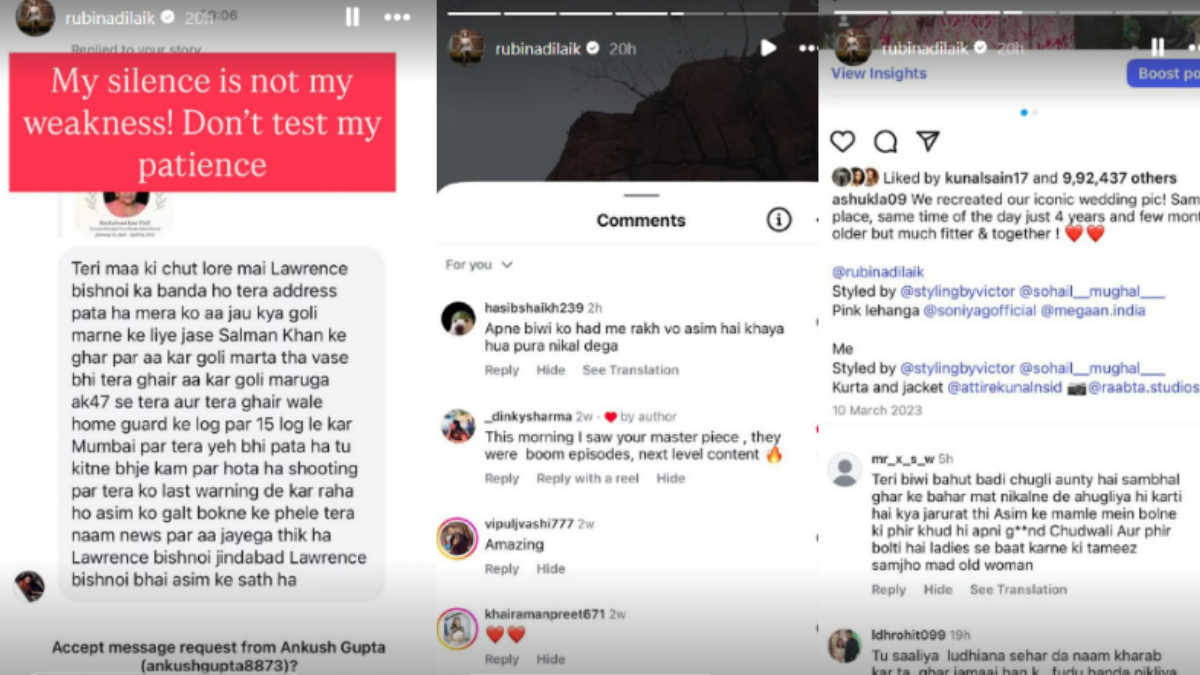Like the post using the heart icon

click(x=843, y=142)
